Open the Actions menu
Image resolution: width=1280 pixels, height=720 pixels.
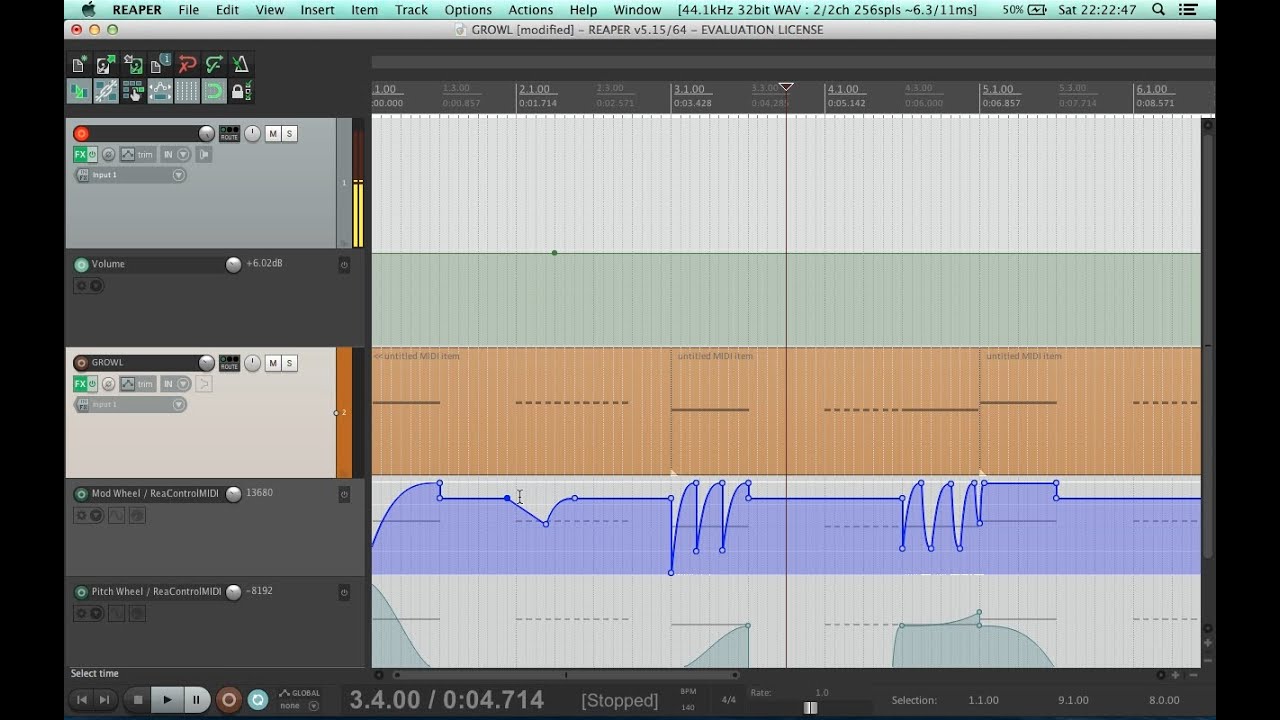531,10
